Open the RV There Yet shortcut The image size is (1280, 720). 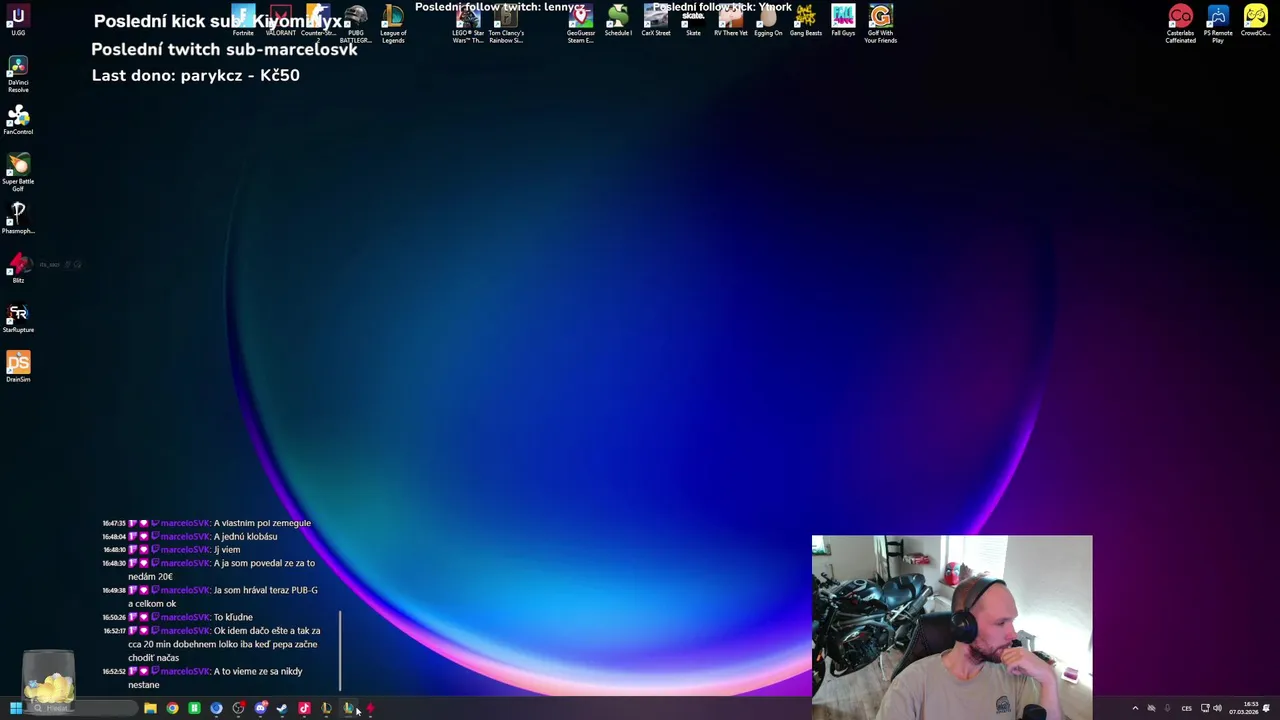731,21
